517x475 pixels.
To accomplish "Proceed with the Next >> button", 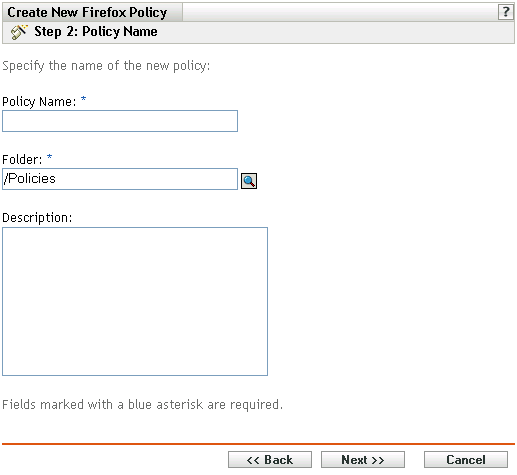I will [x=363, y=460].
